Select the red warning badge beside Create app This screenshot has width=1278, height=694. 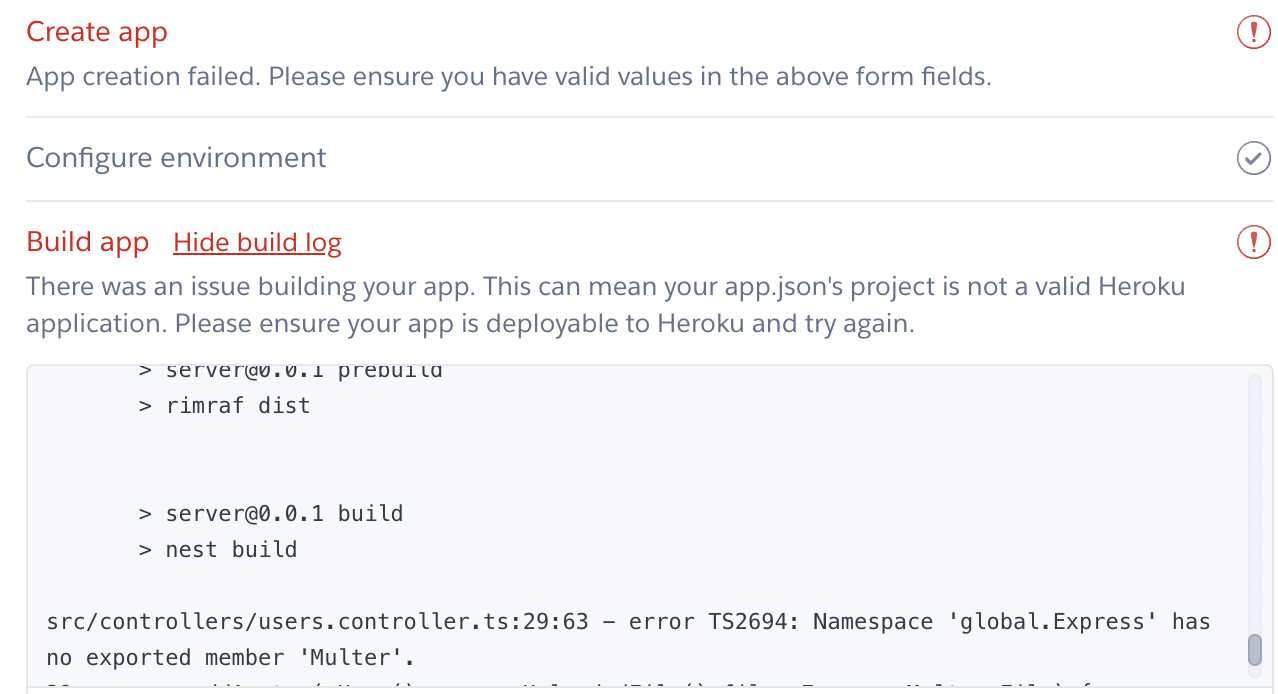pyautogui.click(x=1253, y=32)
